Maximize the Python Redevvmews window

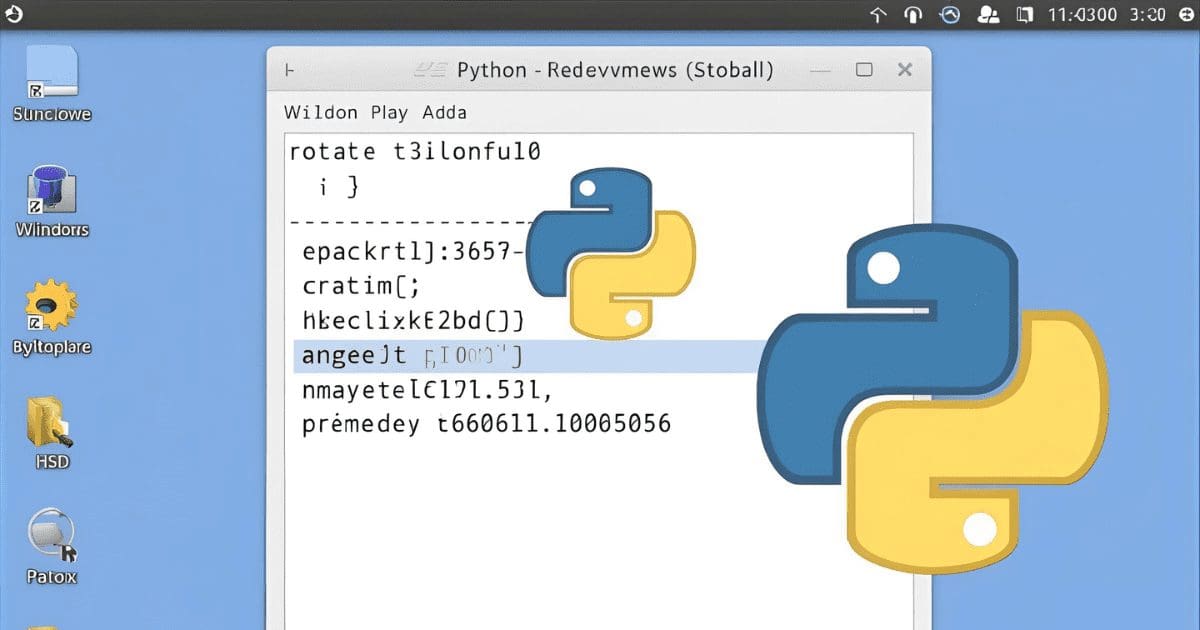[864, 70]
